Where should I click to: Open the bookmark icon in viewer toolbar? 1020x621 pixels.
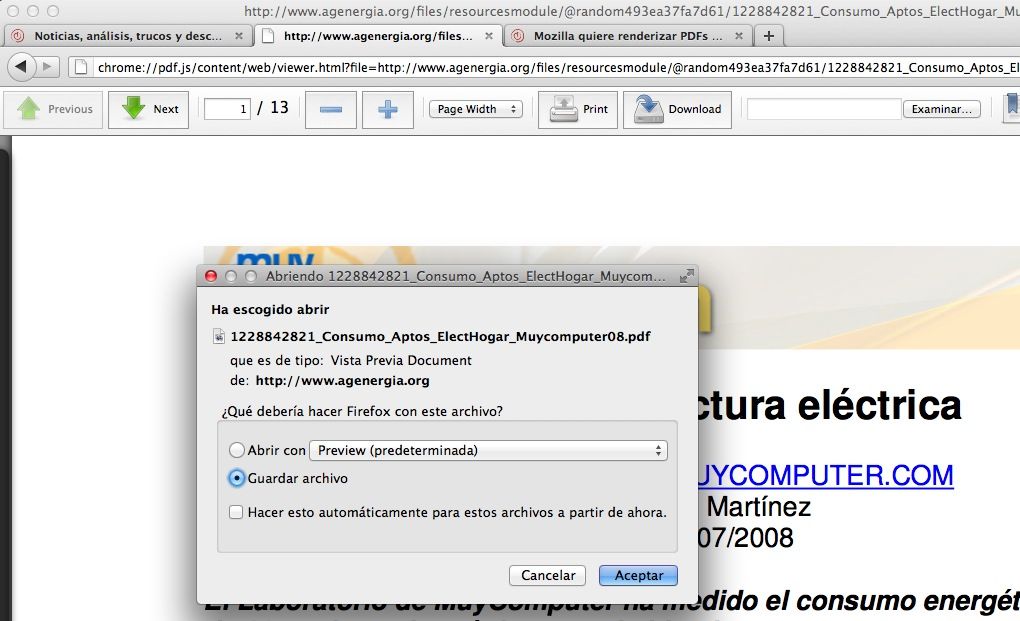pyautogui.click(x=1011, y=107)
